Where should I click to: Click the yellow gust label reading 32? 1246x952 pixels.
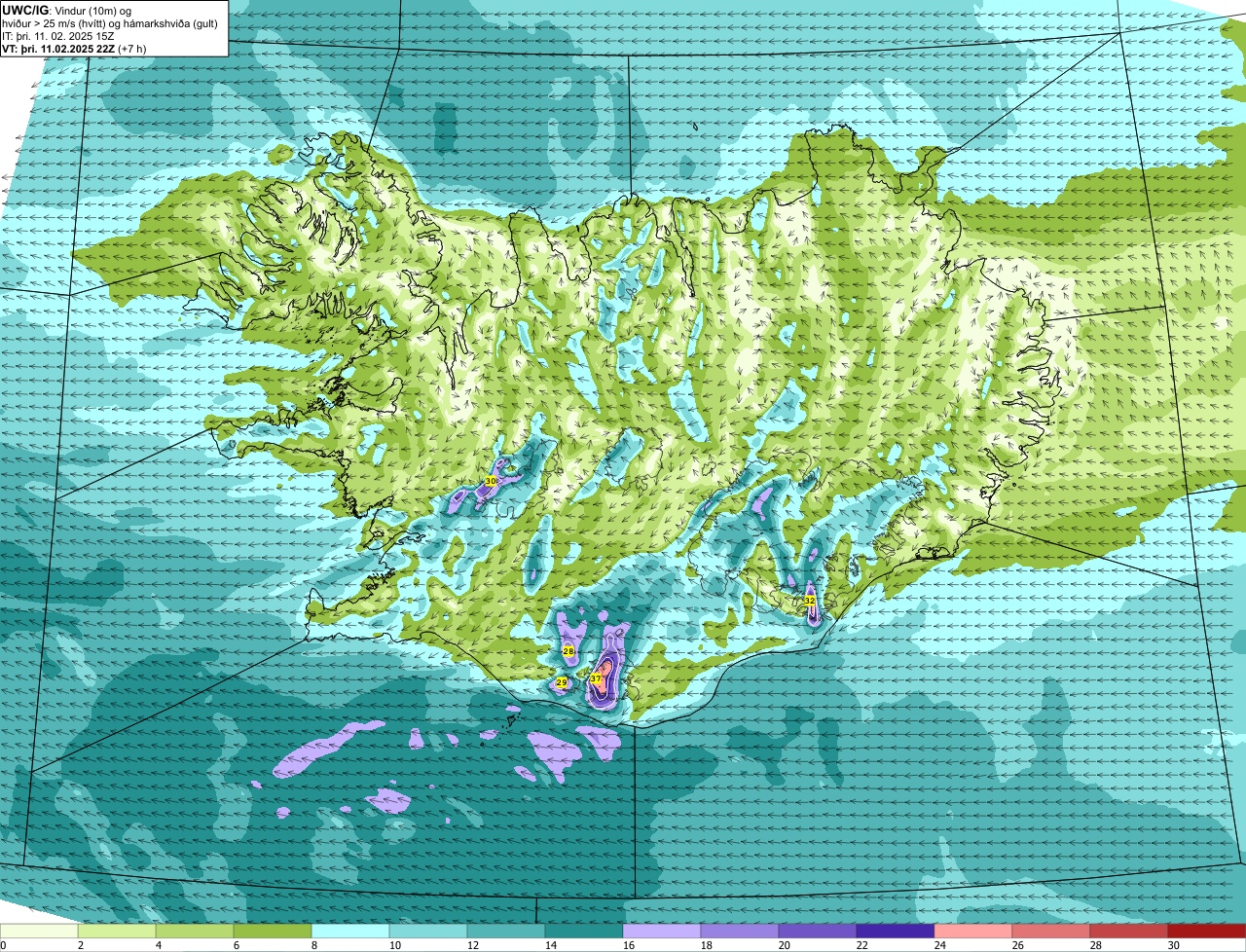[810, 601]
